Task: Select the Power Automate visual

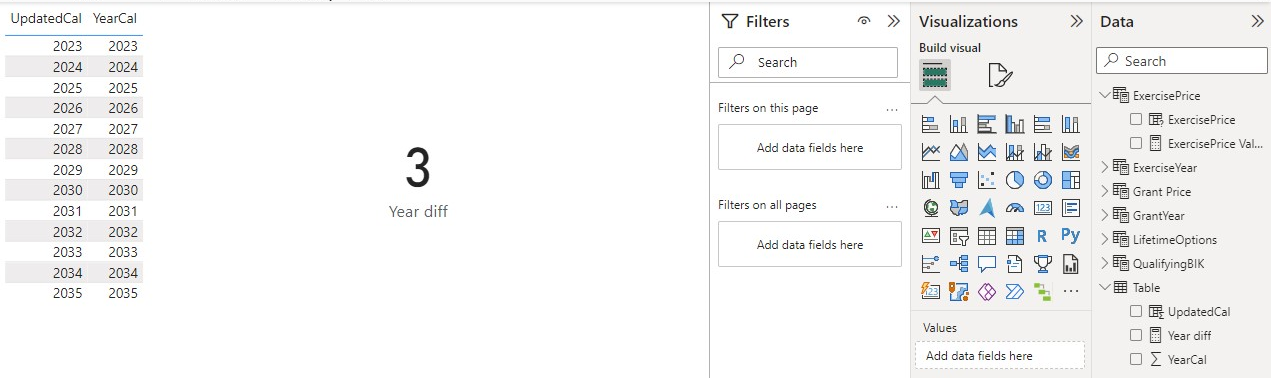Action: (x=1014, y=292)
